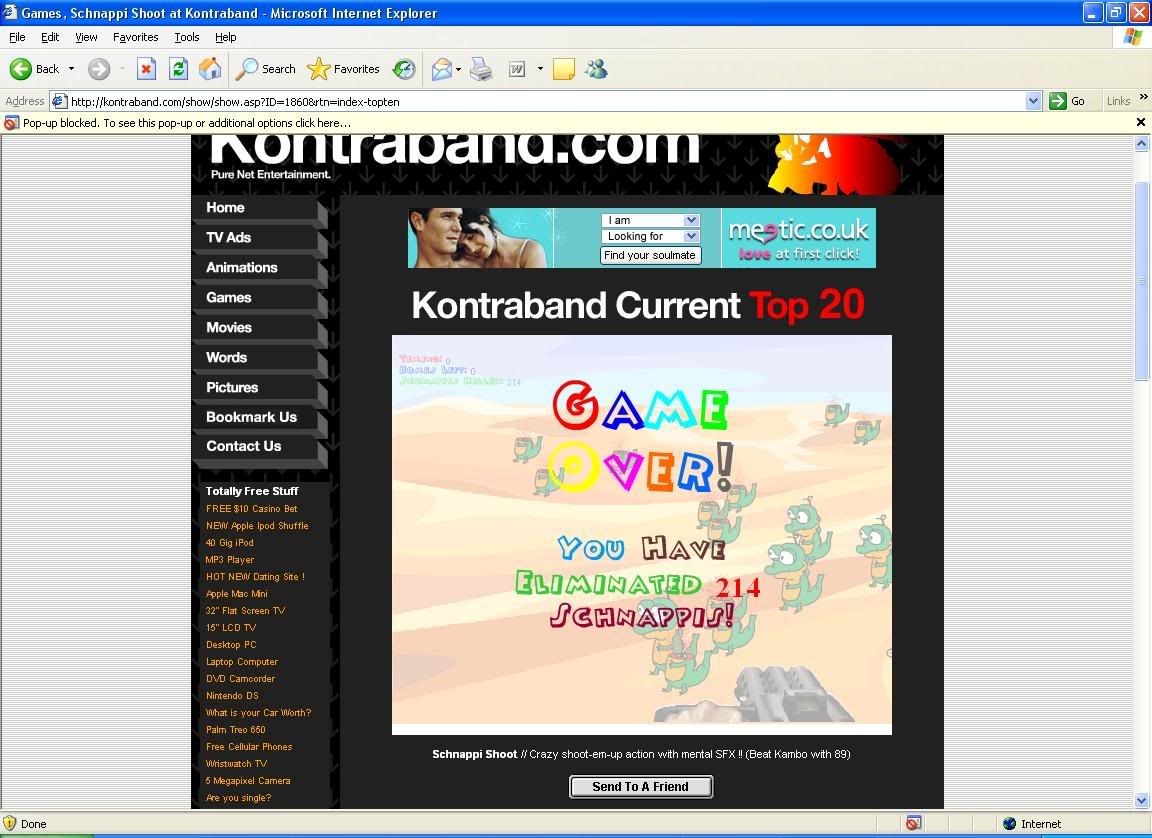Open the View menu
Viewport: 1152px width, 838px height.
(x=86, y=37)
